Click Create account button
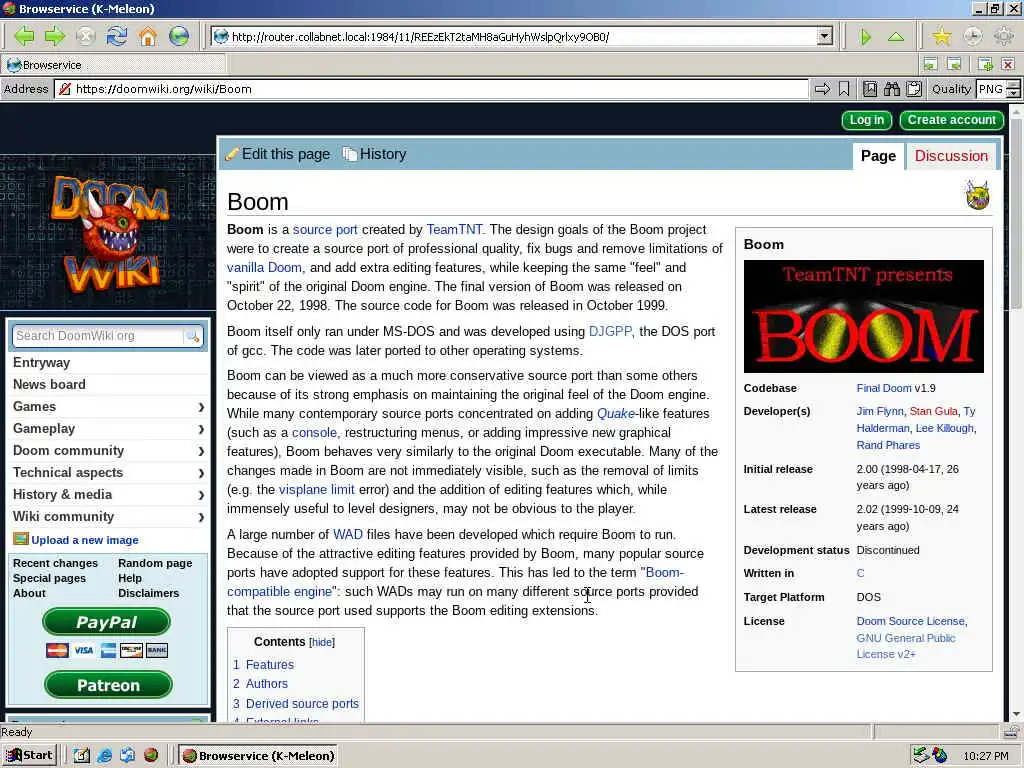This screenshot has height=768, width=1024. [x=952, y=120]
